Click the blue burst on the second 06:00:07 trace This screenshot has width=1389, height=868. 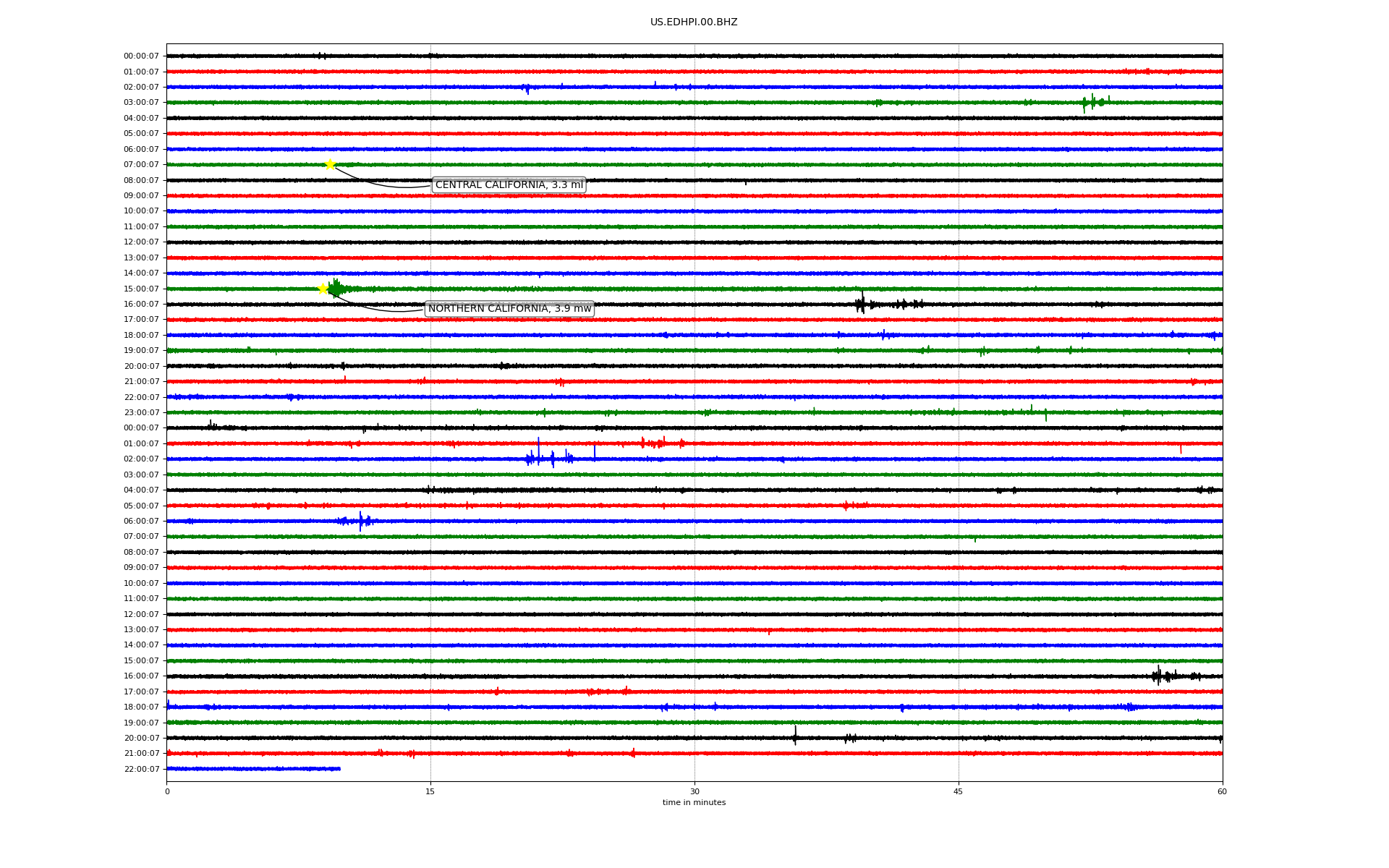(x=361, y=520)
